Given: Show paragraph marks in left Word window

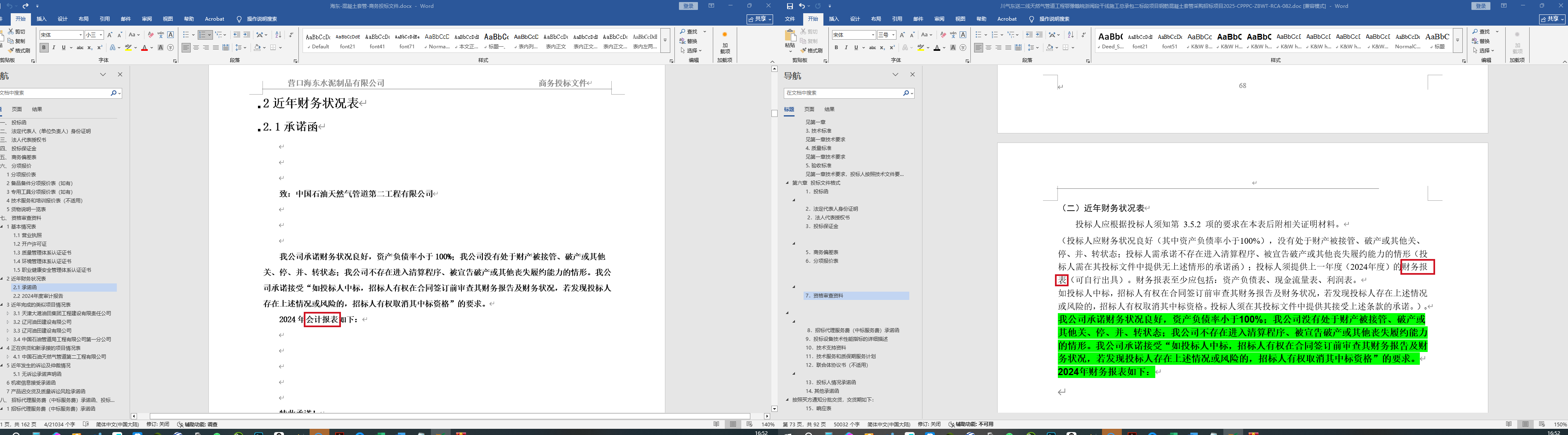Looking at the screenshot, I should [x=291, y=35].
